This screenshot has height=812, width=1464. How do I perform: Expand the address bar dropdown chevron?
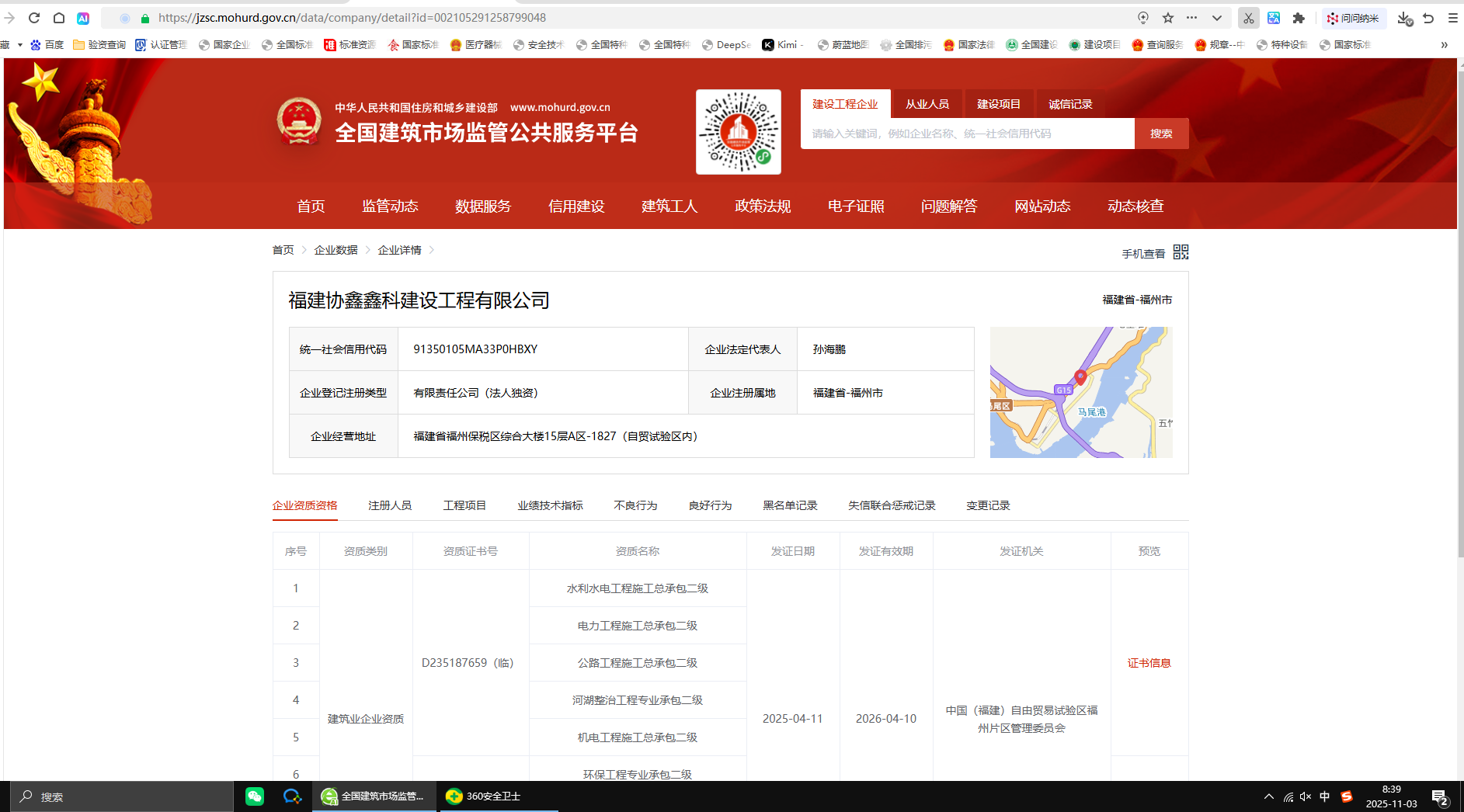pos(1217,18)
